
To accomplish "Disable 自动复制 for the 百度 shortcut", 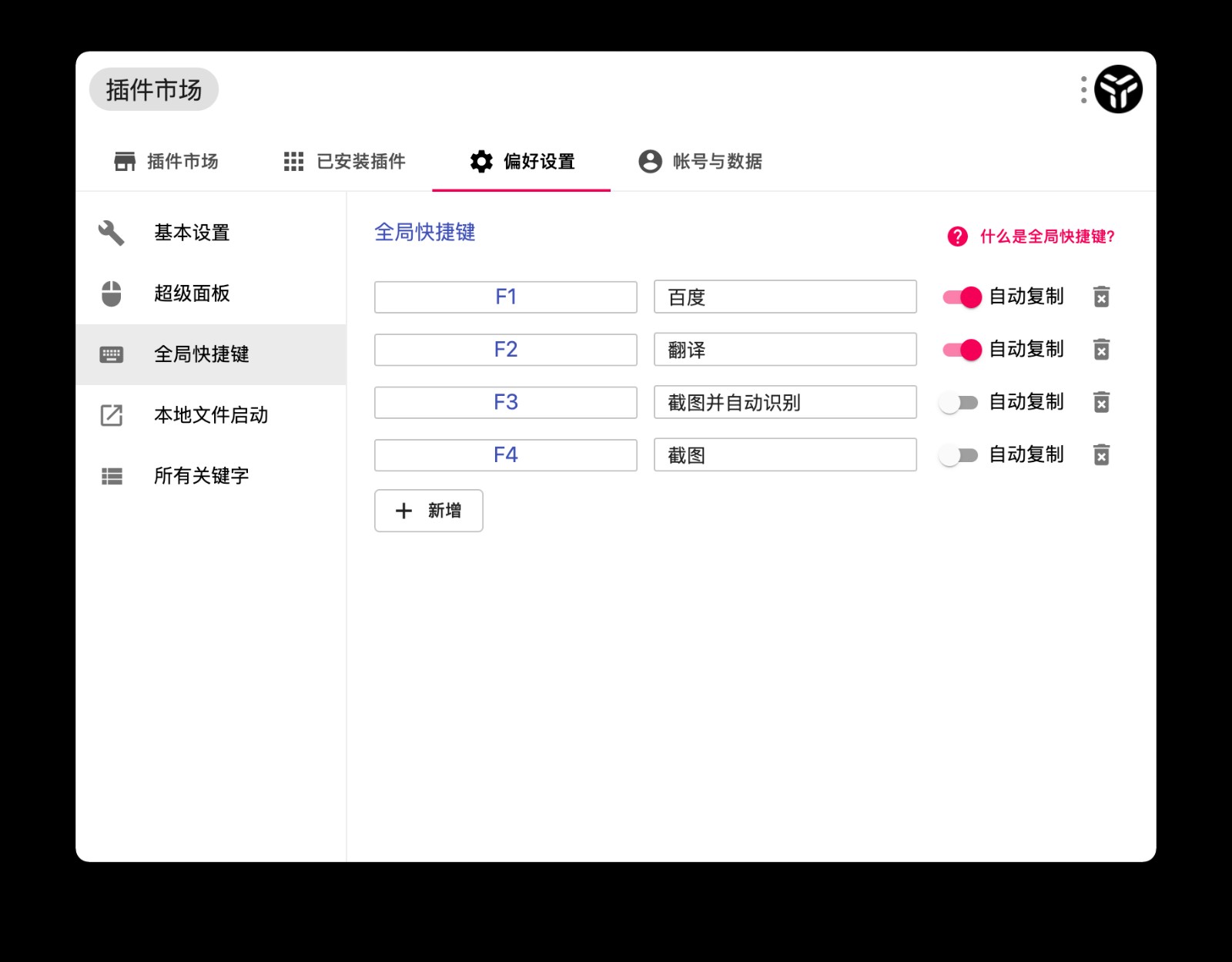I will [962, 297].
